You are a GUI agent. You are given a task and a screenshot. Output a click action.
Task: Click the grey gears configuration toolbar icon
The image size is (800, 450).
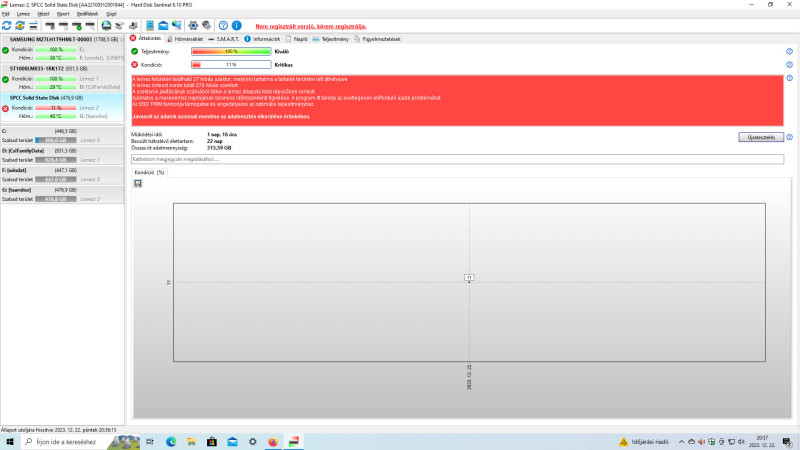pos(207,26)
